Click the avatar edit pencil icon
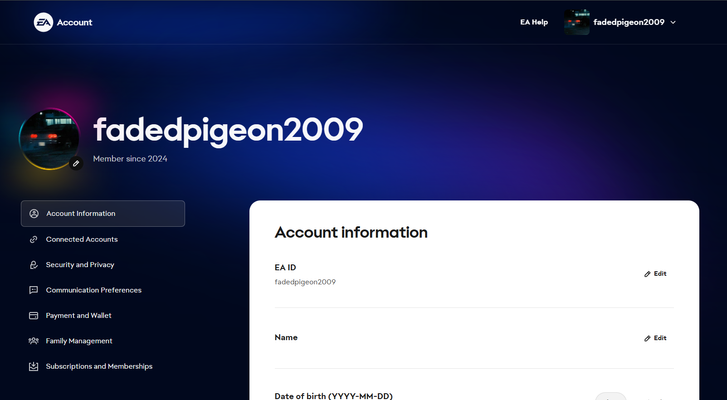 (76, 163)
